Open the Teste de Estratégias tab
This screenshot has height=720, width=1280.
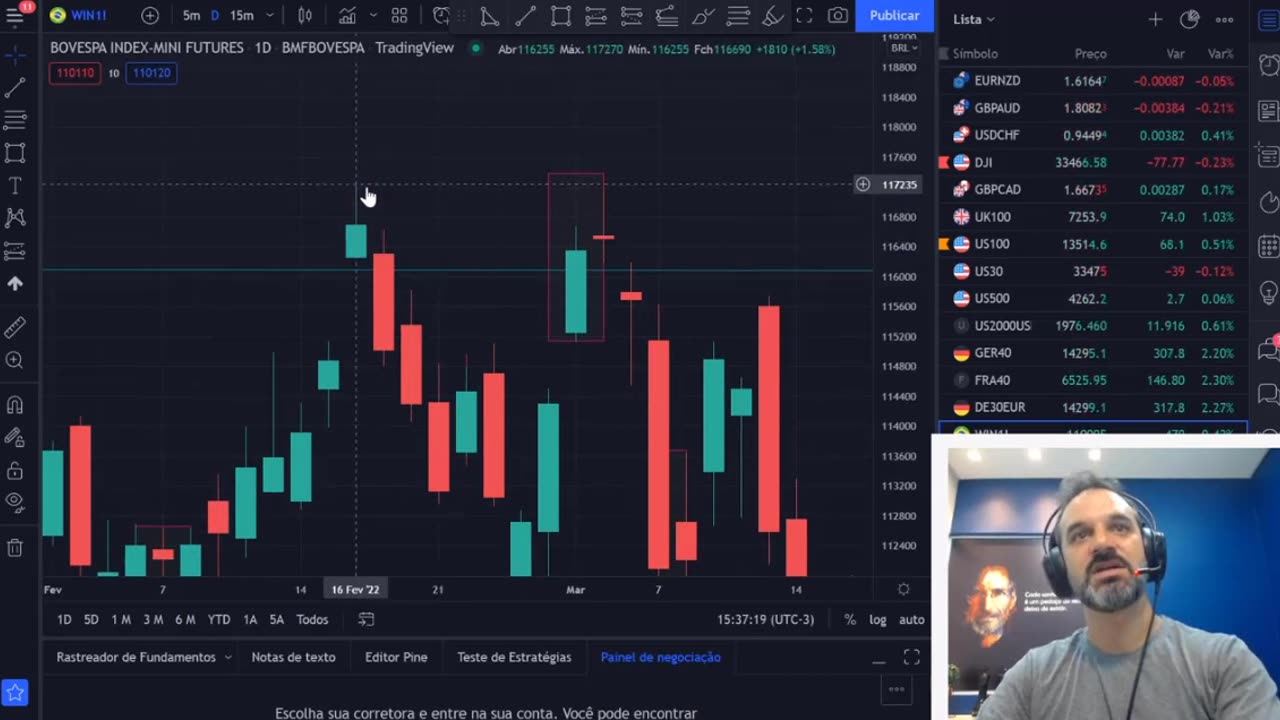[514, 657]
